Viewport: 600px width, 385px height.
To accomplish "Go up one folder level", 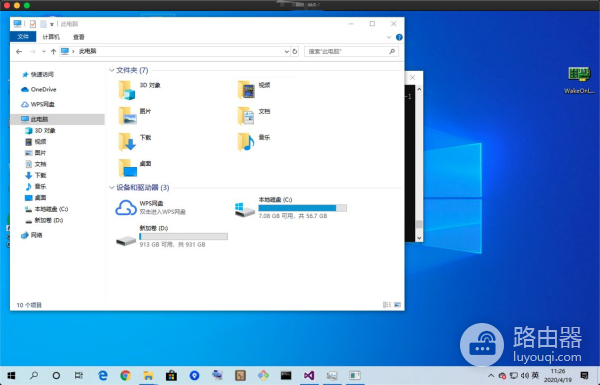I will tap(53, 51).
